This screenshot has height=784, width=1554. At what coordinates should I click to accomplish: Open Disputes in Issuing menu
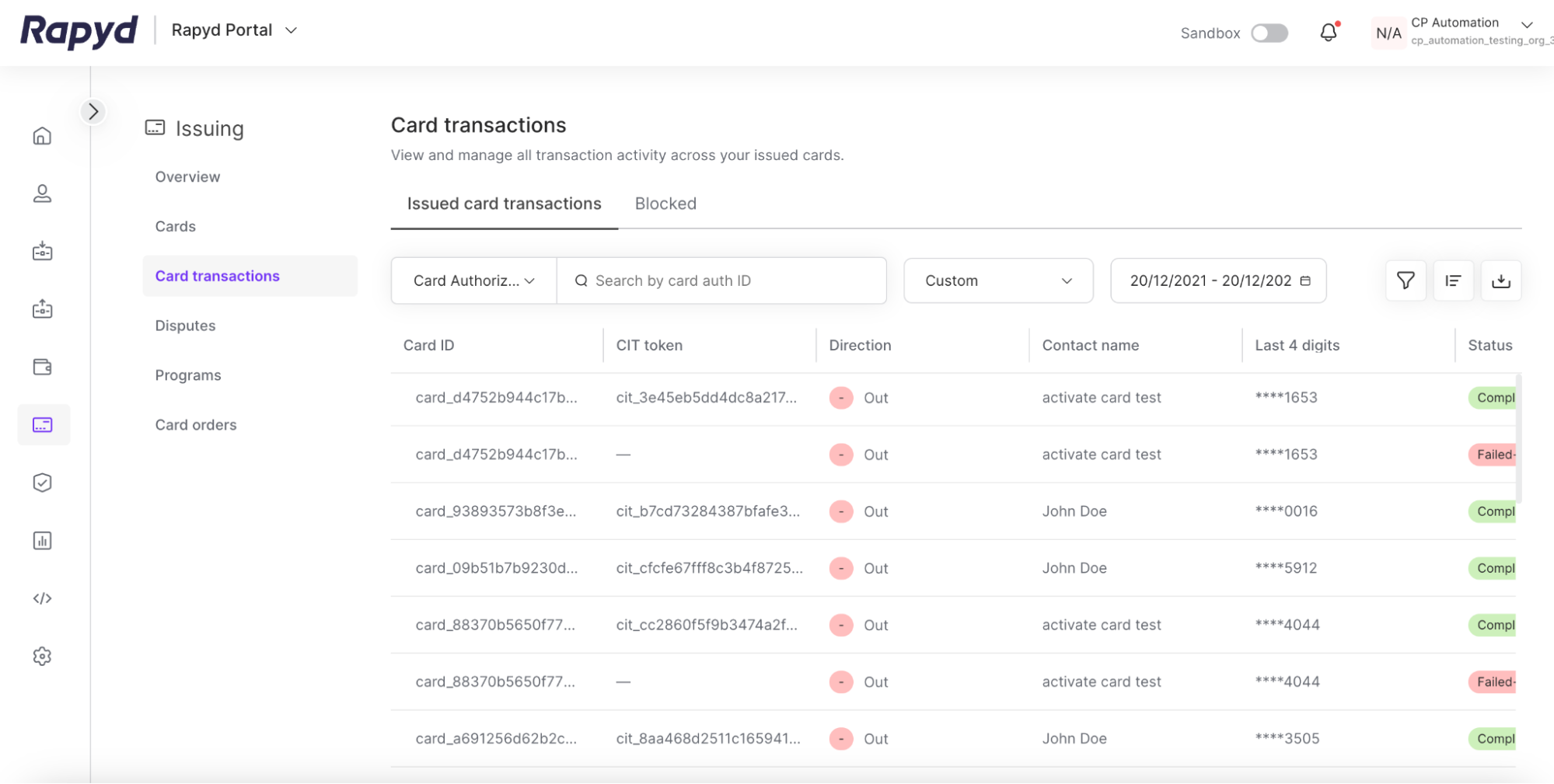click(185, 326)
